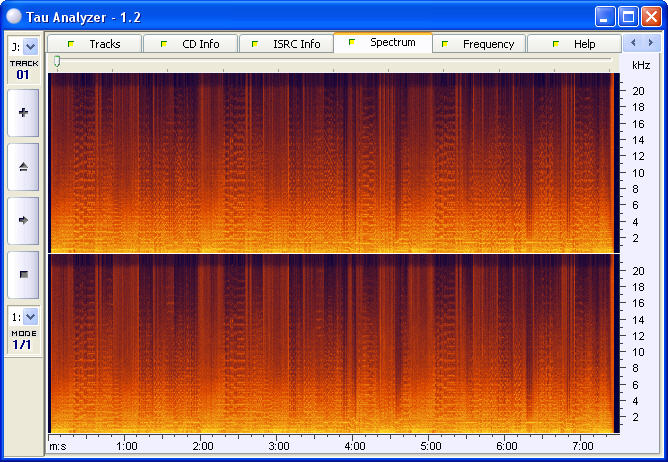Open the J: drive dropdown

click(x=30, y=46)
